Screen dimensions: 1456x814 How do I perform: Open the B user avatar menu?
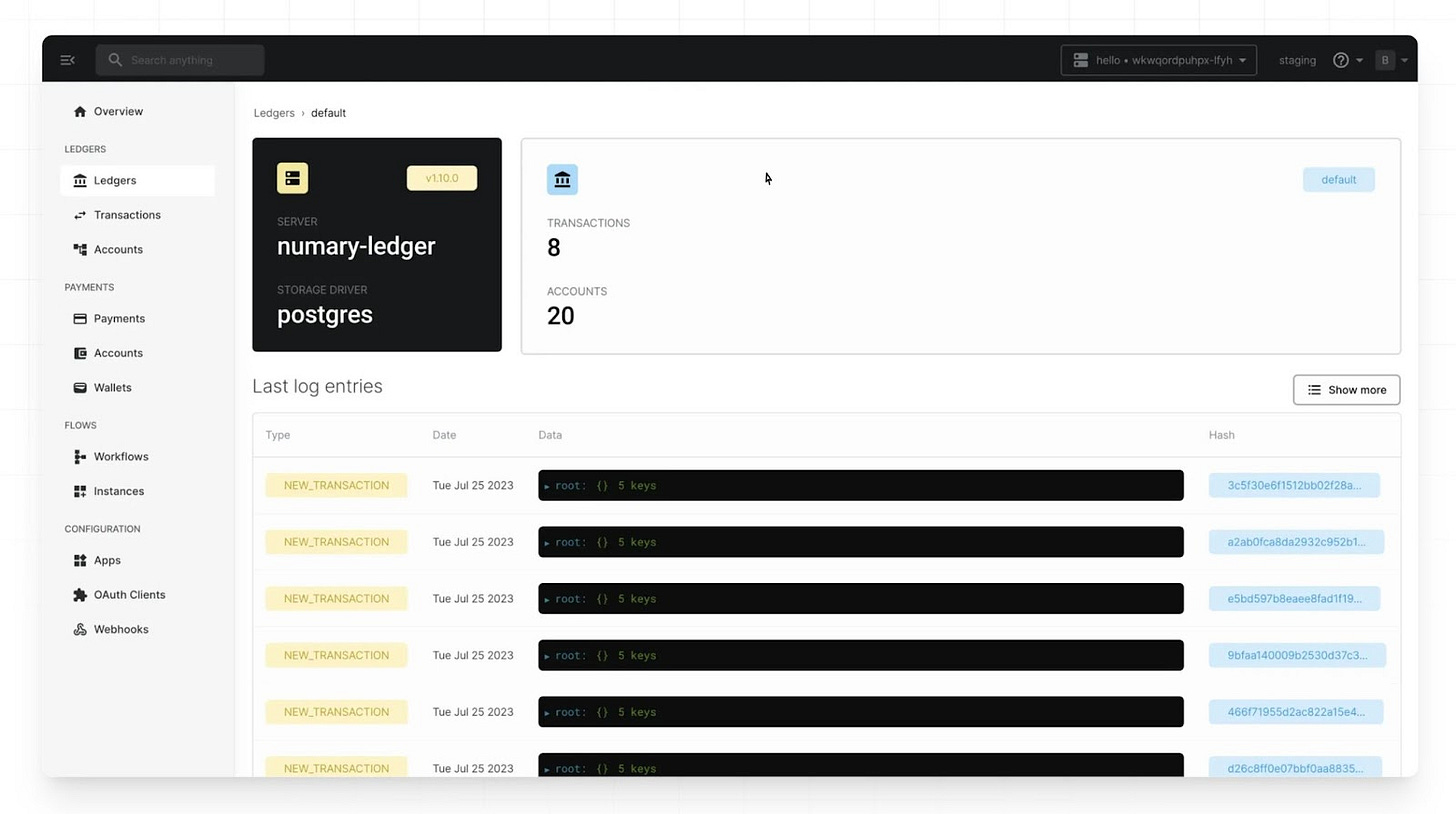coord(1391,60)
